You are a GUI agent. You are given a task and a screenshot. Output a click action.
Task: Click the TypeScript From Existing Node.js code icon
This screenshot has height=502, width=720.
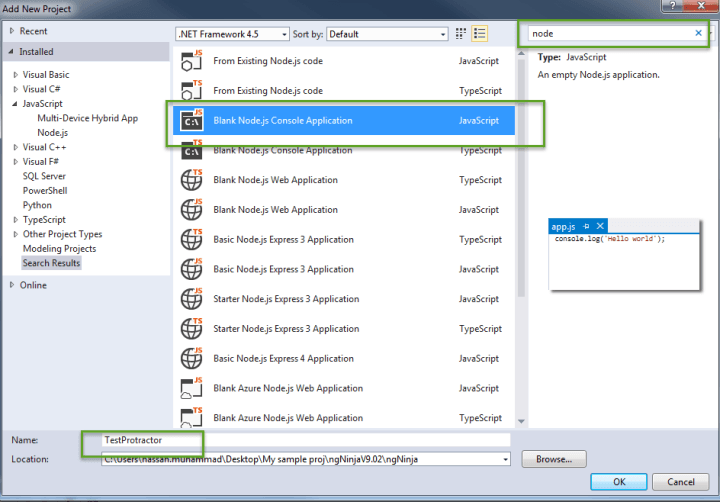pos(191,90)
